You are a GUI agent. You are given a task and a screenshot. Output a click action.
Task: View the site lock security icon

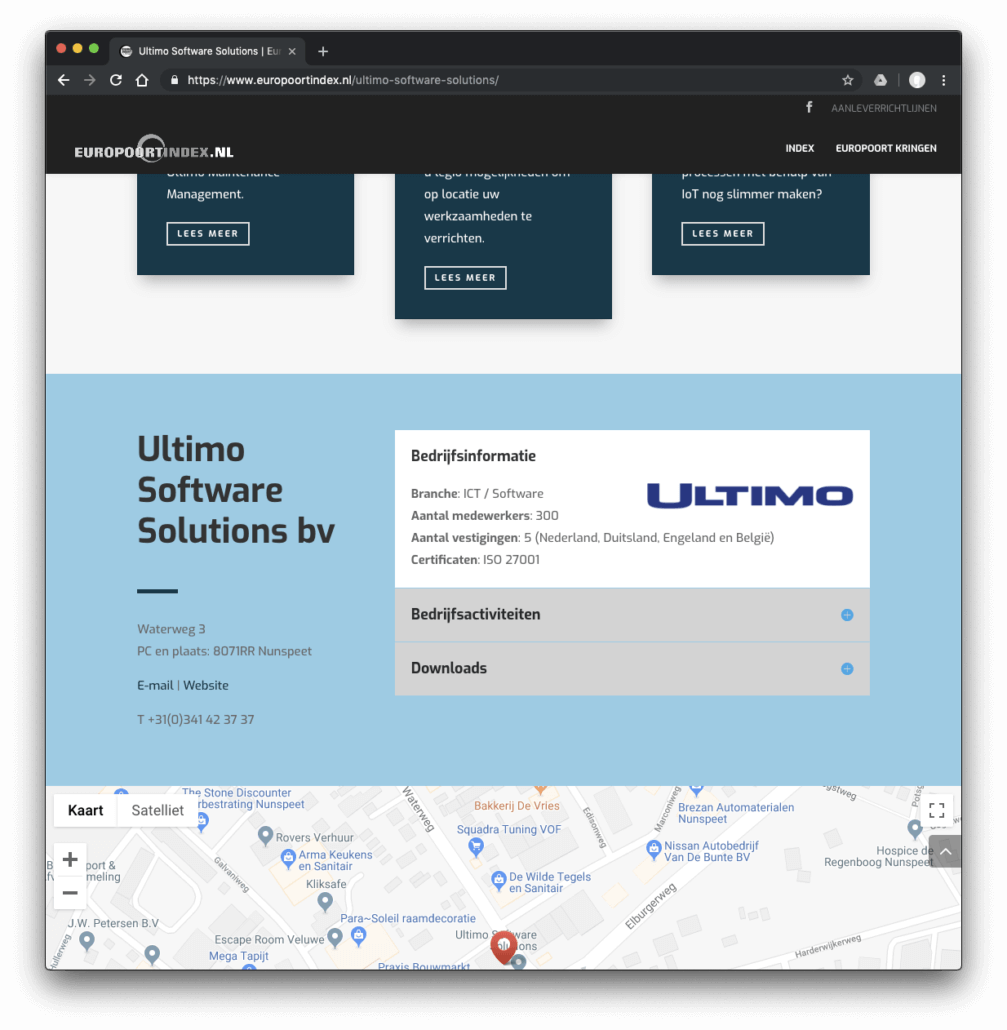coord(174,80)
